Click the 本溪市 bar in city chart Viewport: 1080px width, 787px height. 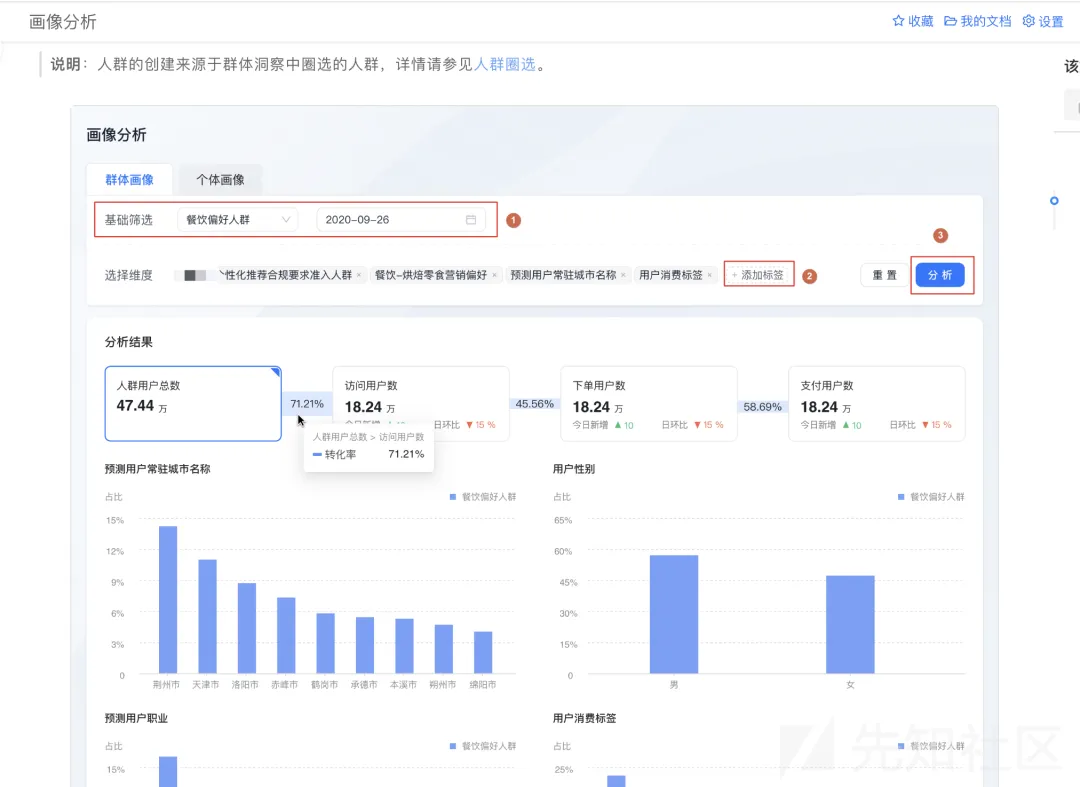[x=404, y=646]
